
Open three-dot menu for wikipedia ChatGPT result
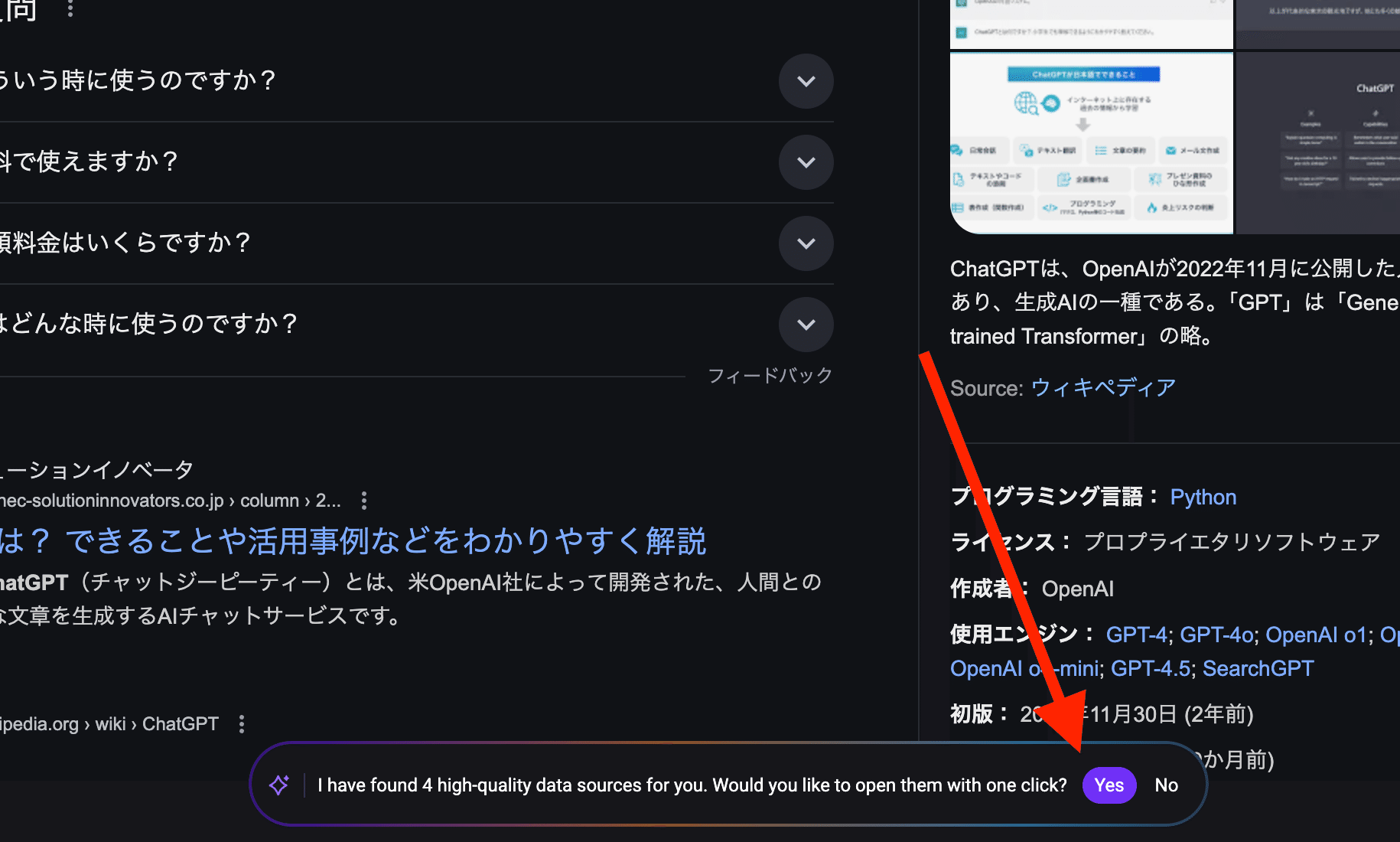pyautogui.click(x=242, y=724)
